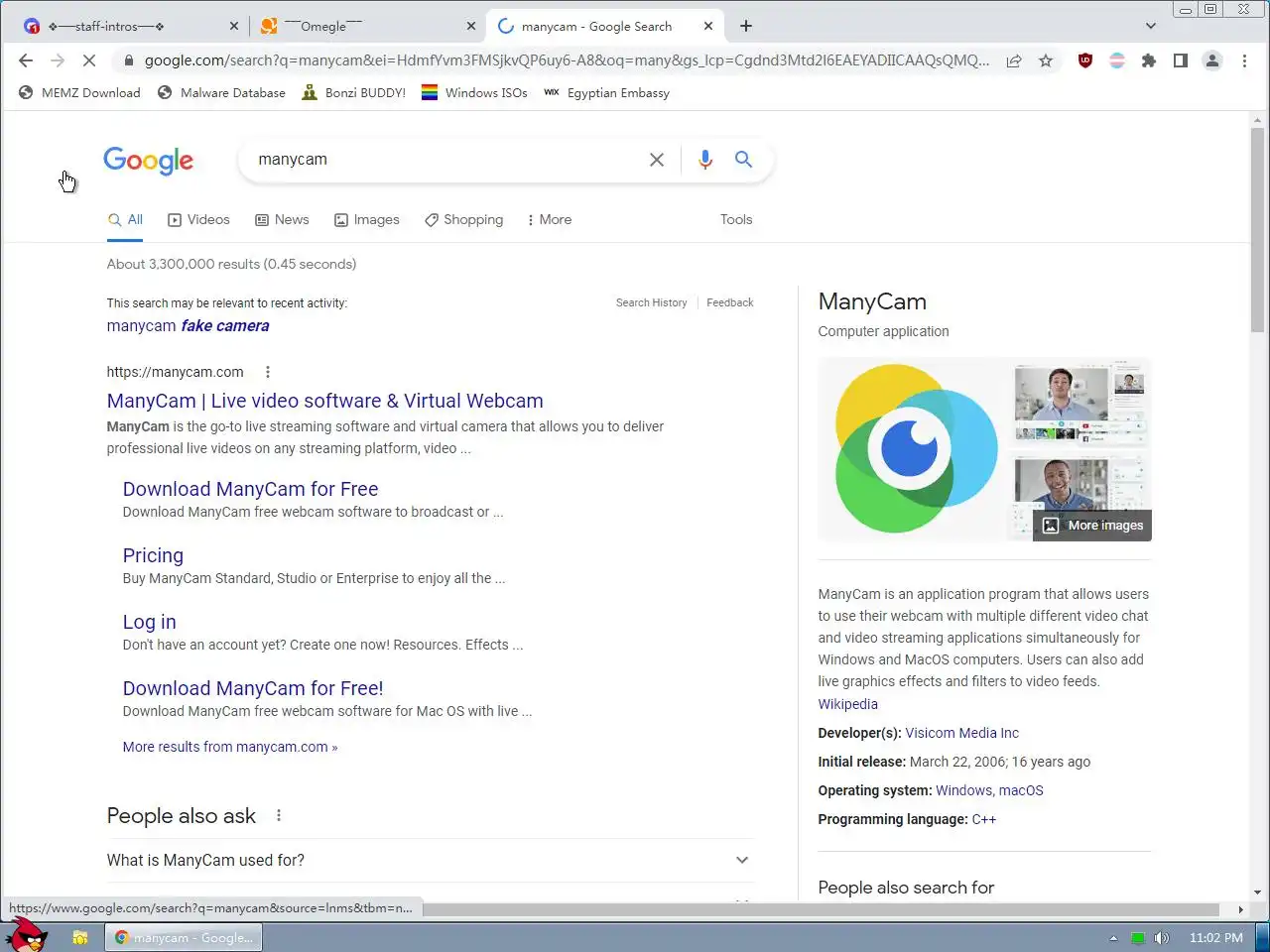Click the green tray network icon
Viewport: 1270px width, 952px height.
1138,938
